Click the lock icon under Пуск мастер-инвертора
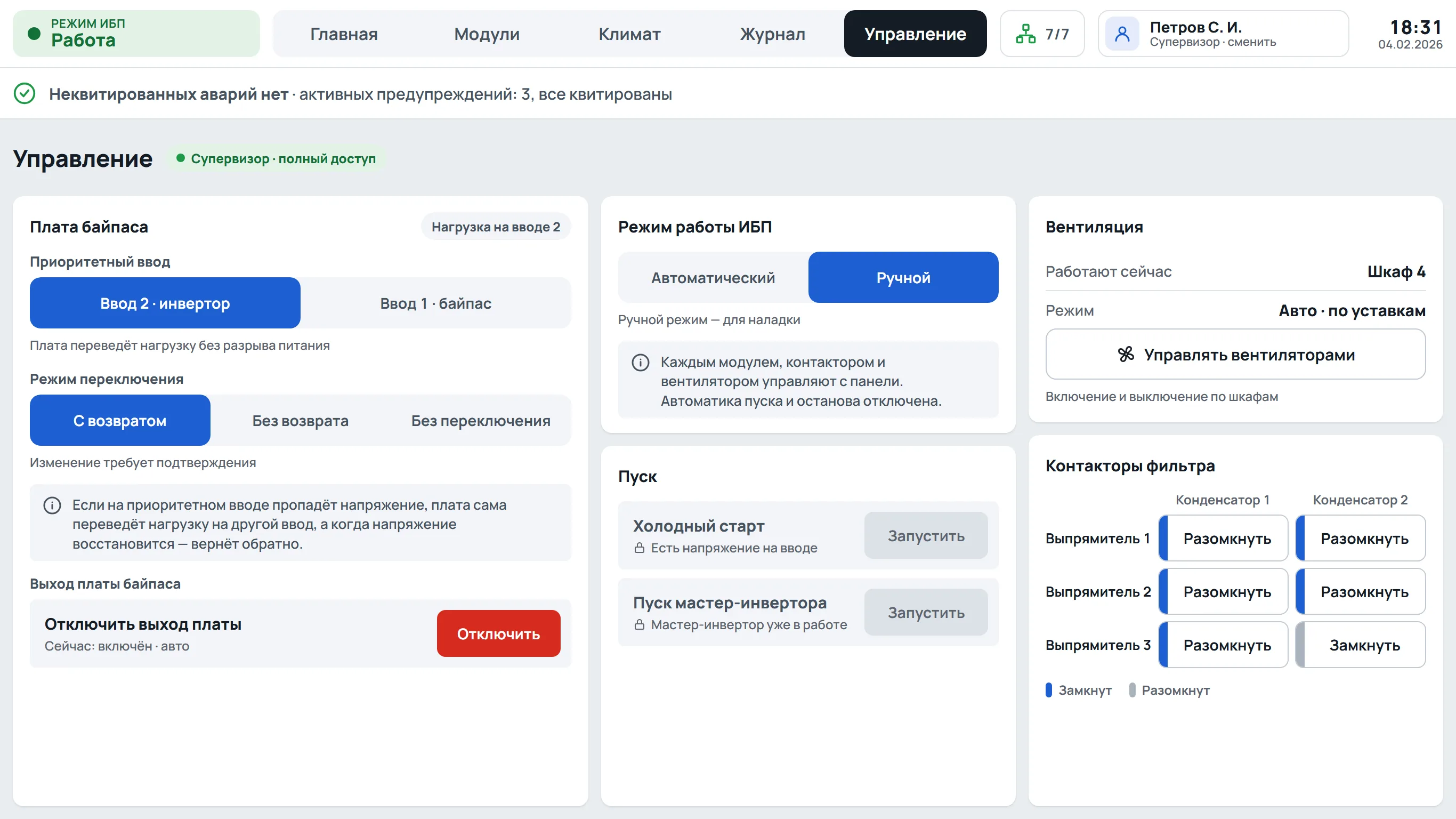Image resolution: width=1456 pixels, height=819 pixels. (x=639, y=624)
